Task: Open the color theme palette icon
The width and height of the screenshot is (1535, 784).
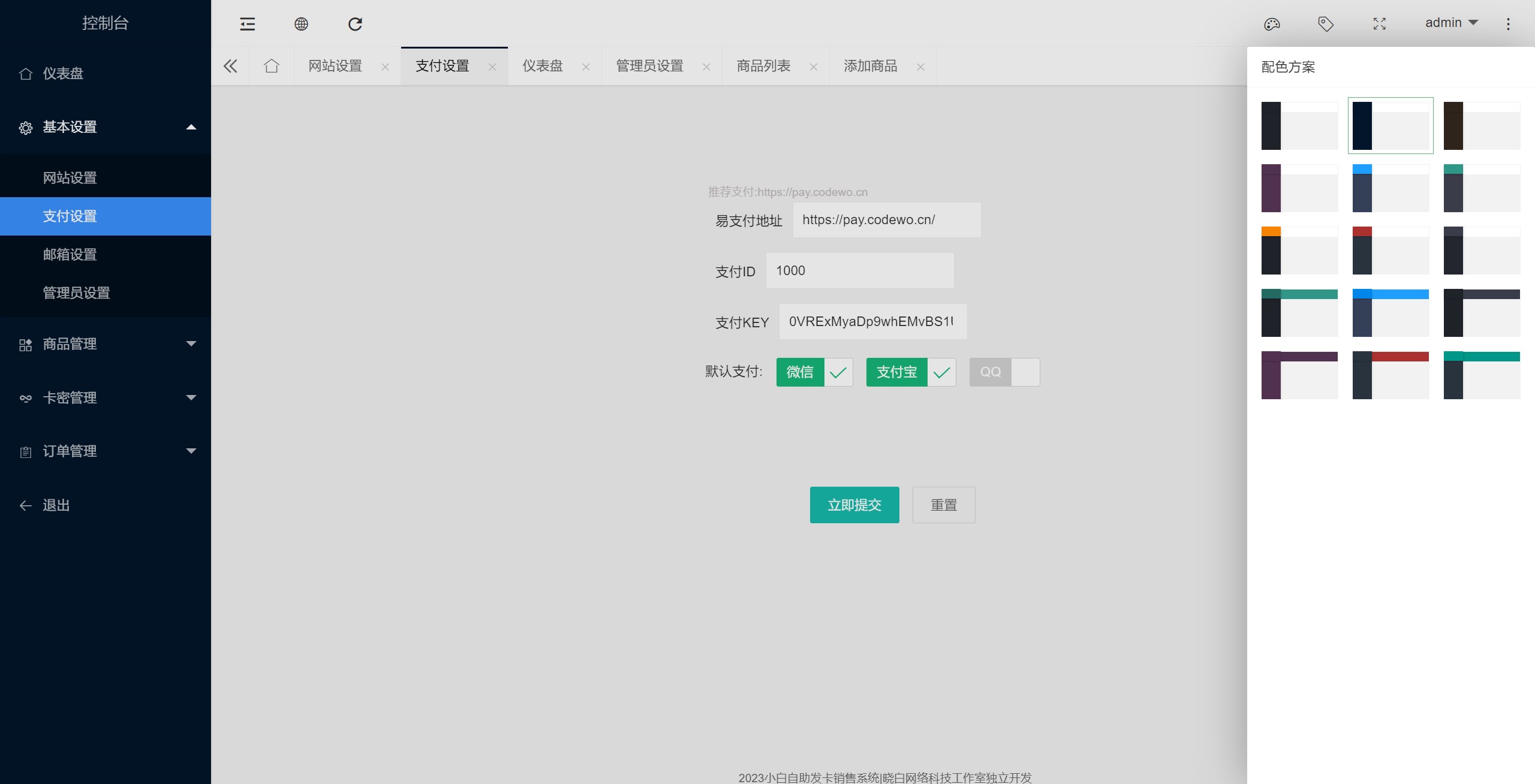Action: [x=1272, y=24]
